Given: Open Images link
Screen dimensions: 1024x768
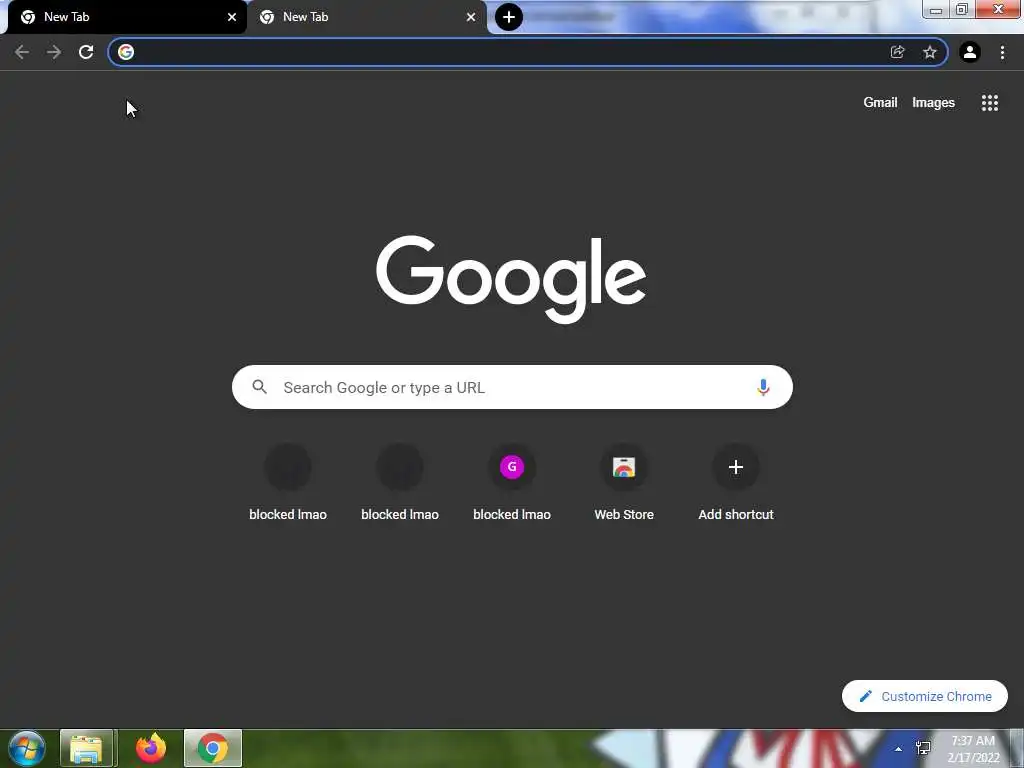Looking at the screenshot, I should coord(933,103).
